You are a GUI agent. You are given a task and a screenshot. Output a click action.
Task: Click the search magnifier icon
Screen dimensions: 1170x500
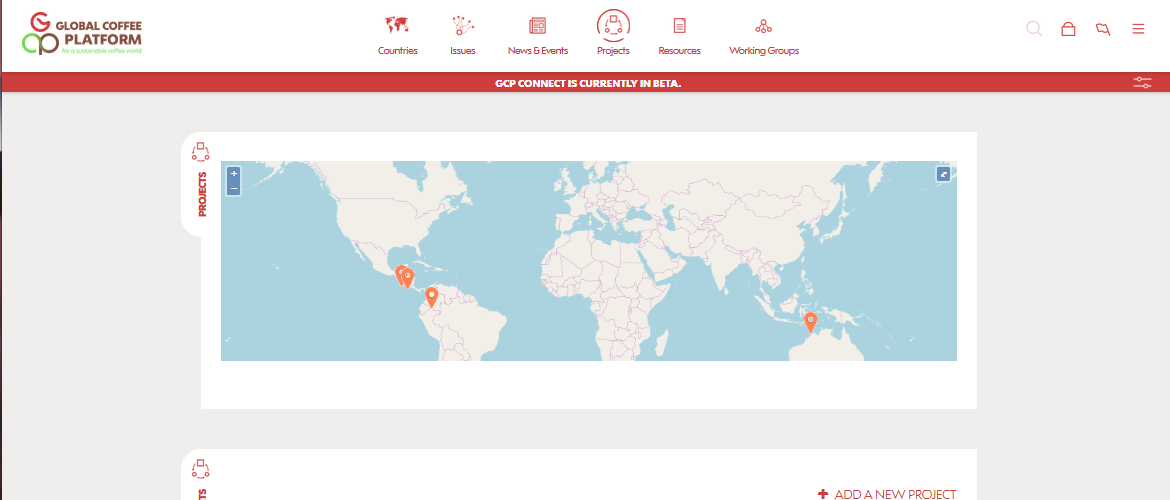pyautogui.click(x=1033, y=28)
